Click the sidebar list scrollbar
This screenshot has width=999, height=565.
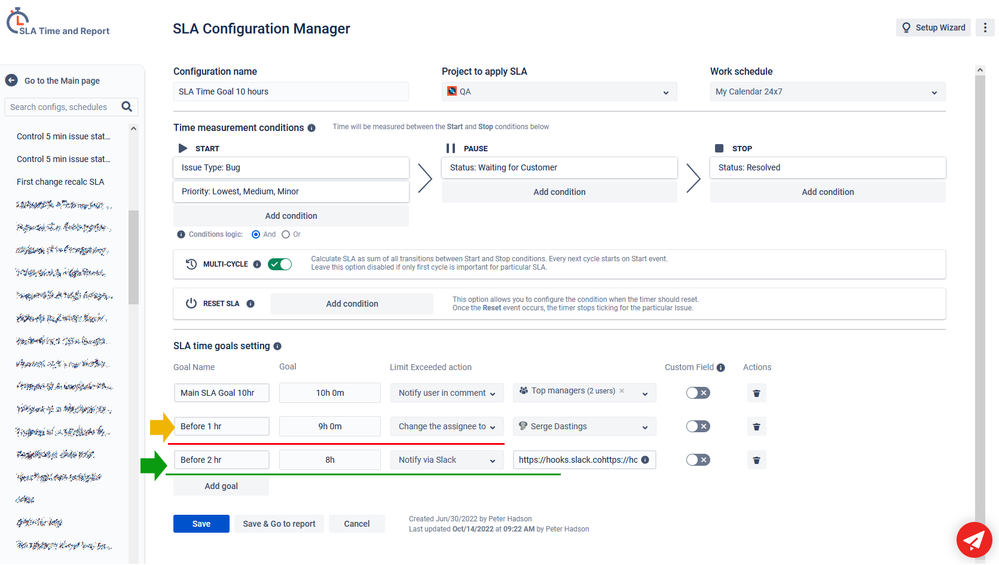[x=133, y=257]
